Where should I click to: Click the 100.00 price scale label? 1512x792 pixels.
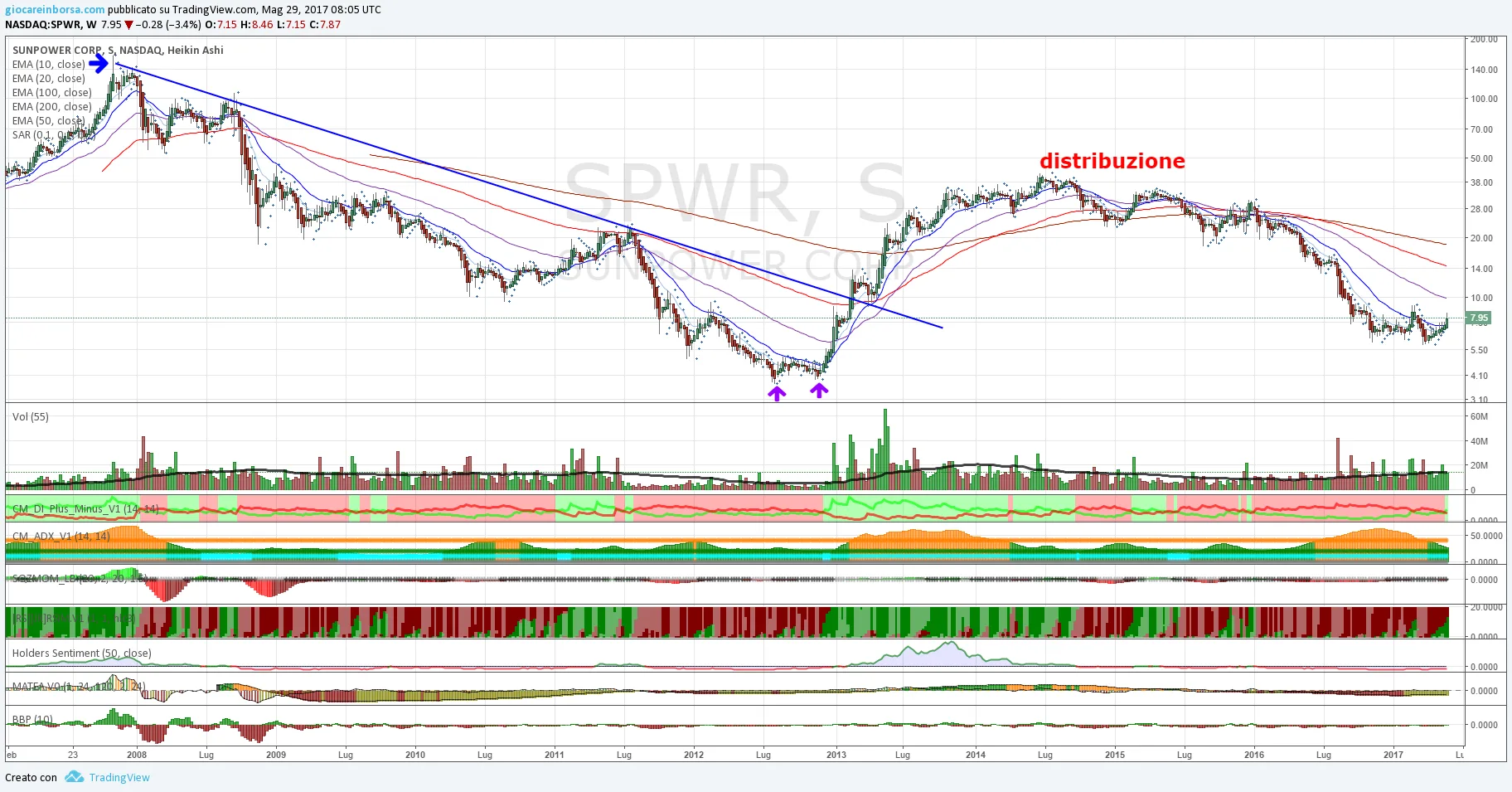pos(1484,99)
